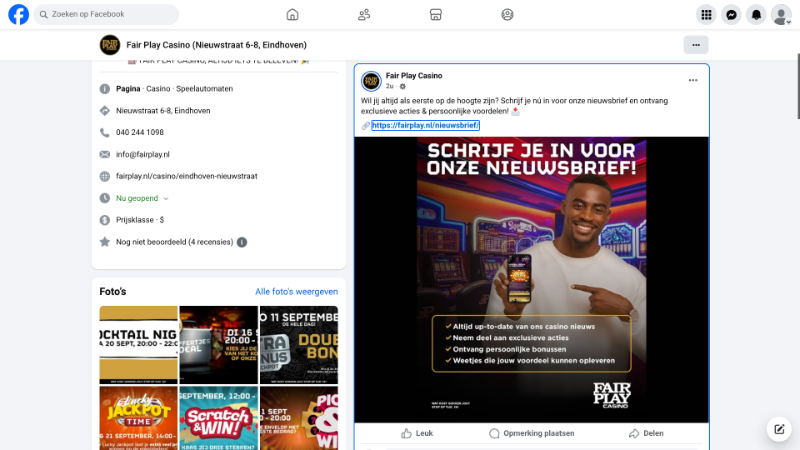Click the Foto's section heading
This screenshot has width=800, height=450.
113,292
